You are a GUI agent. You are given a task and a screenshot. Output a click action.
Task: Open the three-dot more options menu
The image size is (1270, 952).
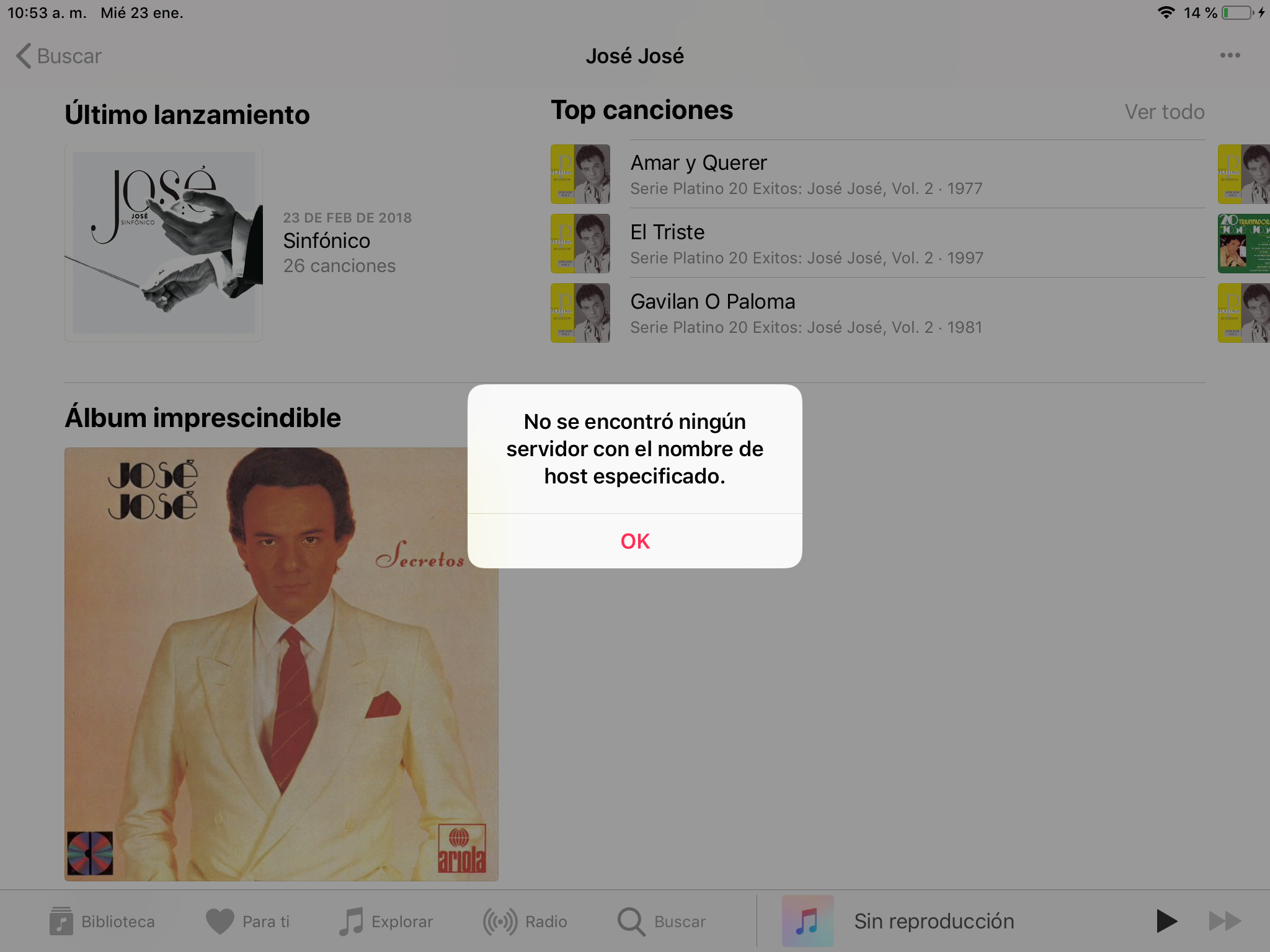(x=1230, y=55)
